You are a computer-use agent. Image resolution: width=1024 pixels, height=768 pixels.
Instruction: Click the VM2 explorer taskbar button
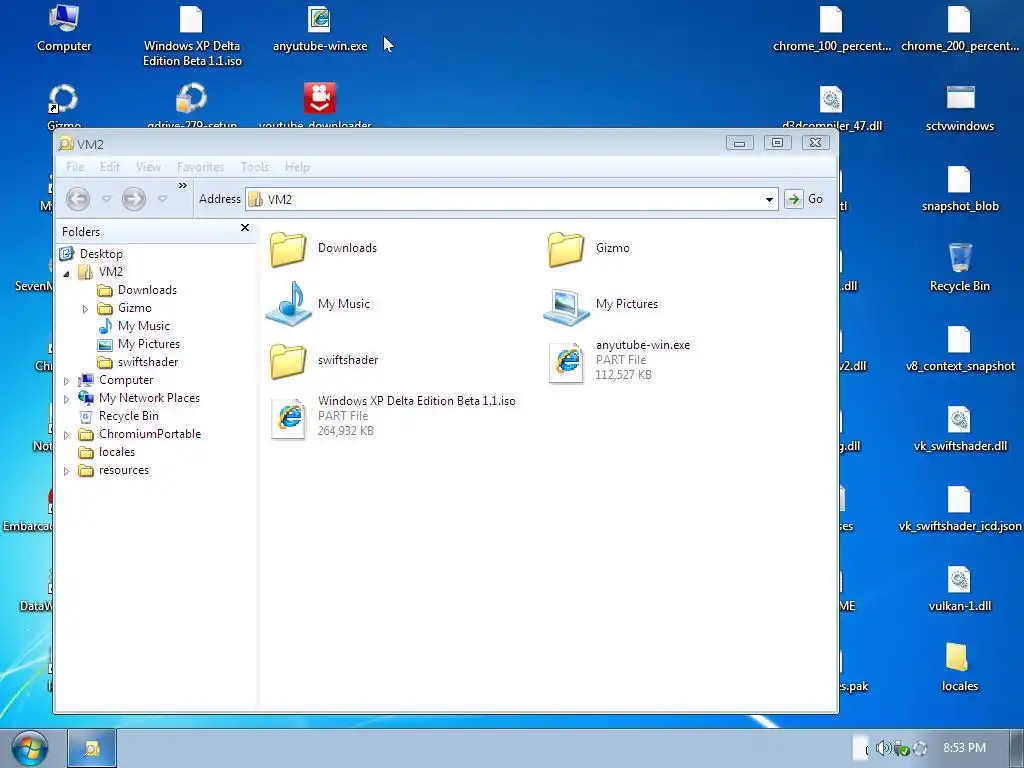tap(92, 748)
